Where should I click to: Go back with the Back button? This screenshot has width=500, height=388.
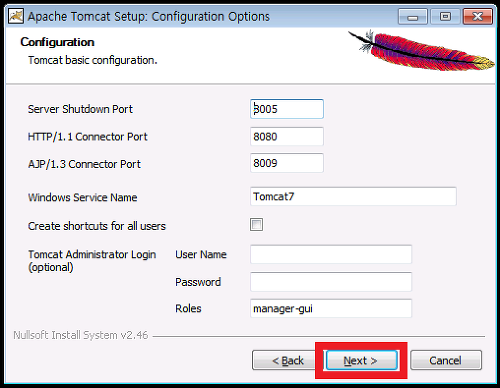(x=287, y=360)
